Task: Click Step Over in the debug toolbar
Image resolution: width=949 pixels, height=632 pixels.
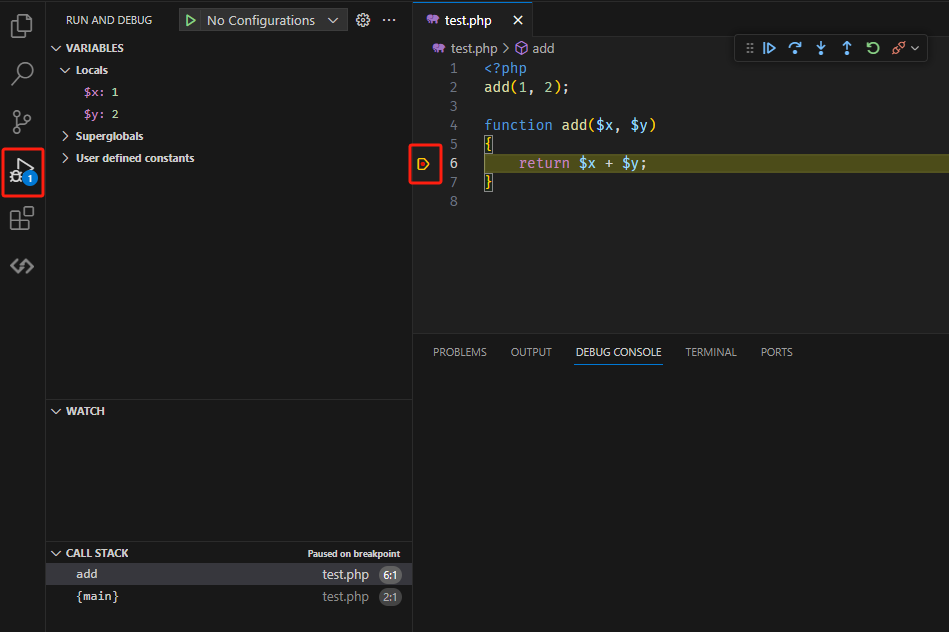Action: tap(795, 48)
